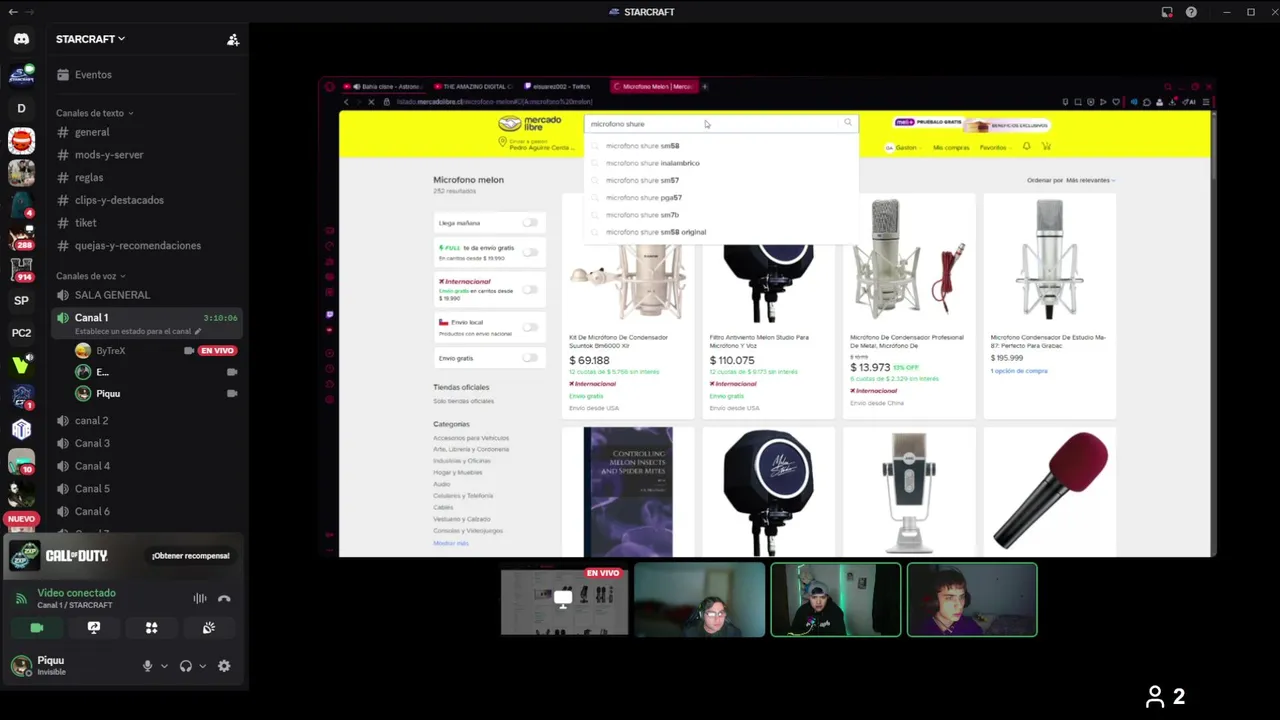
Task: Edit channel status pencil icon
Action: (x=198, y=331)
